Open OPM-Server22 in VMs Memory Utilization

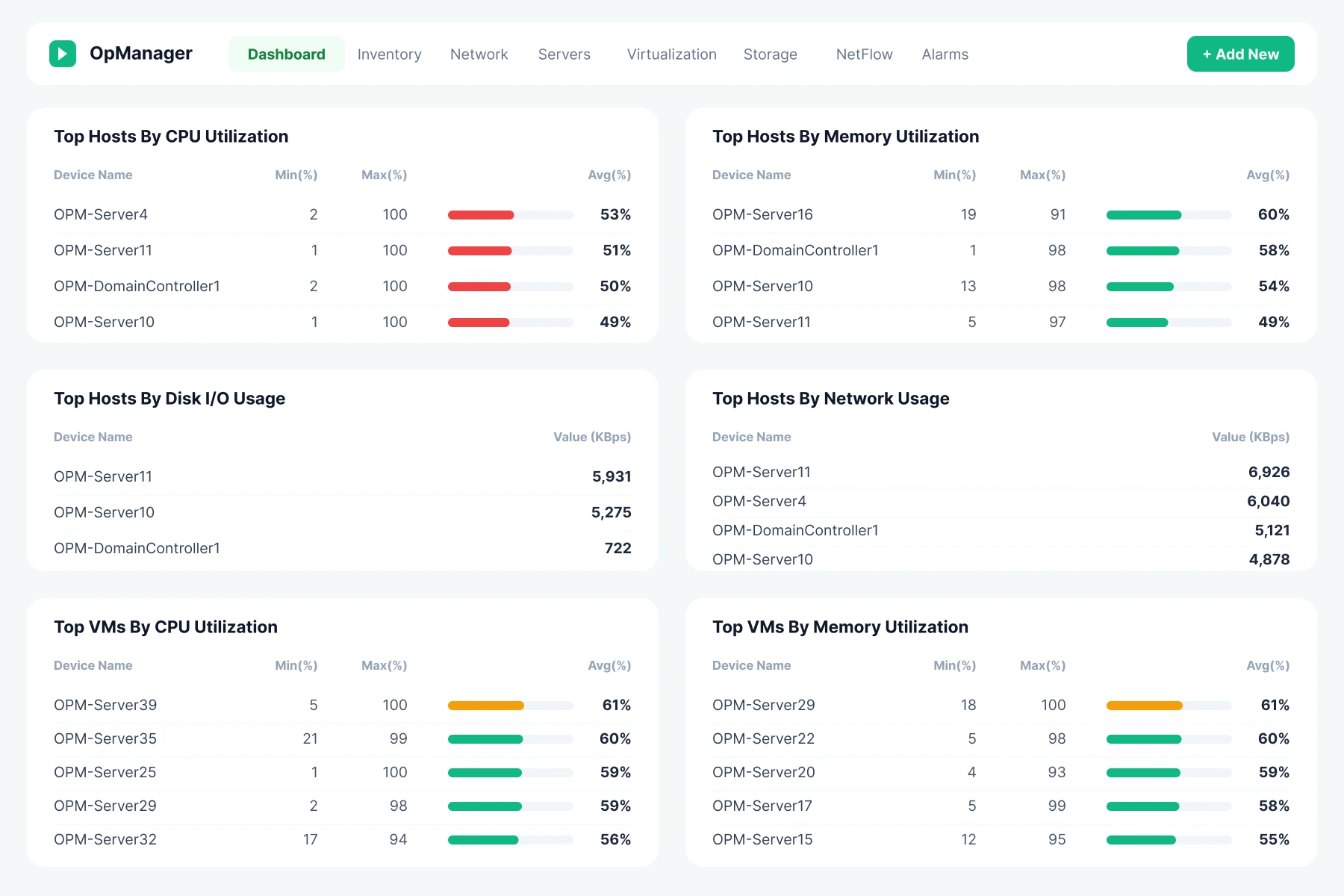pos(763,739)
